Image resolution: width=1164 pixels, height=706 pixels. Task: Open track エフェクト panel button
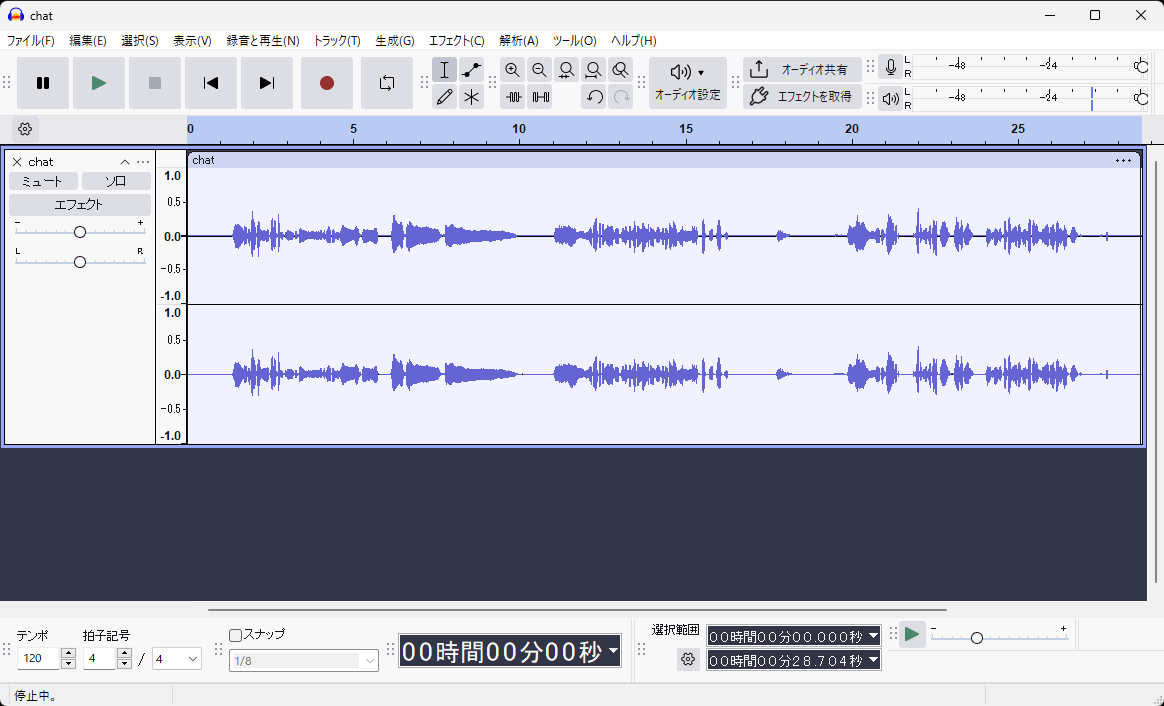pyautogui.click(x=79, y=204)
